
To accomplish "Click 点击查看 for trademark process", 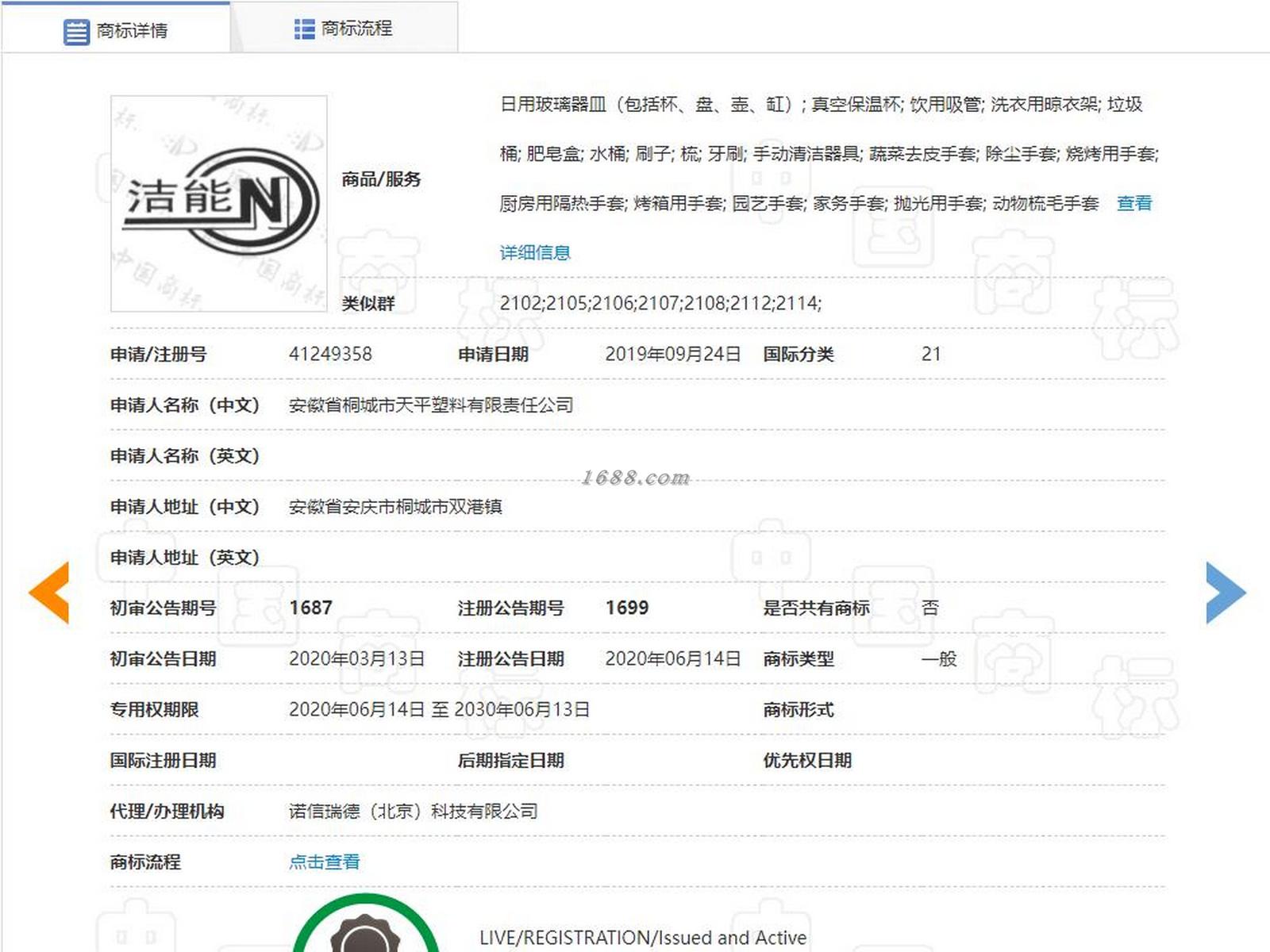I will 324,862.
